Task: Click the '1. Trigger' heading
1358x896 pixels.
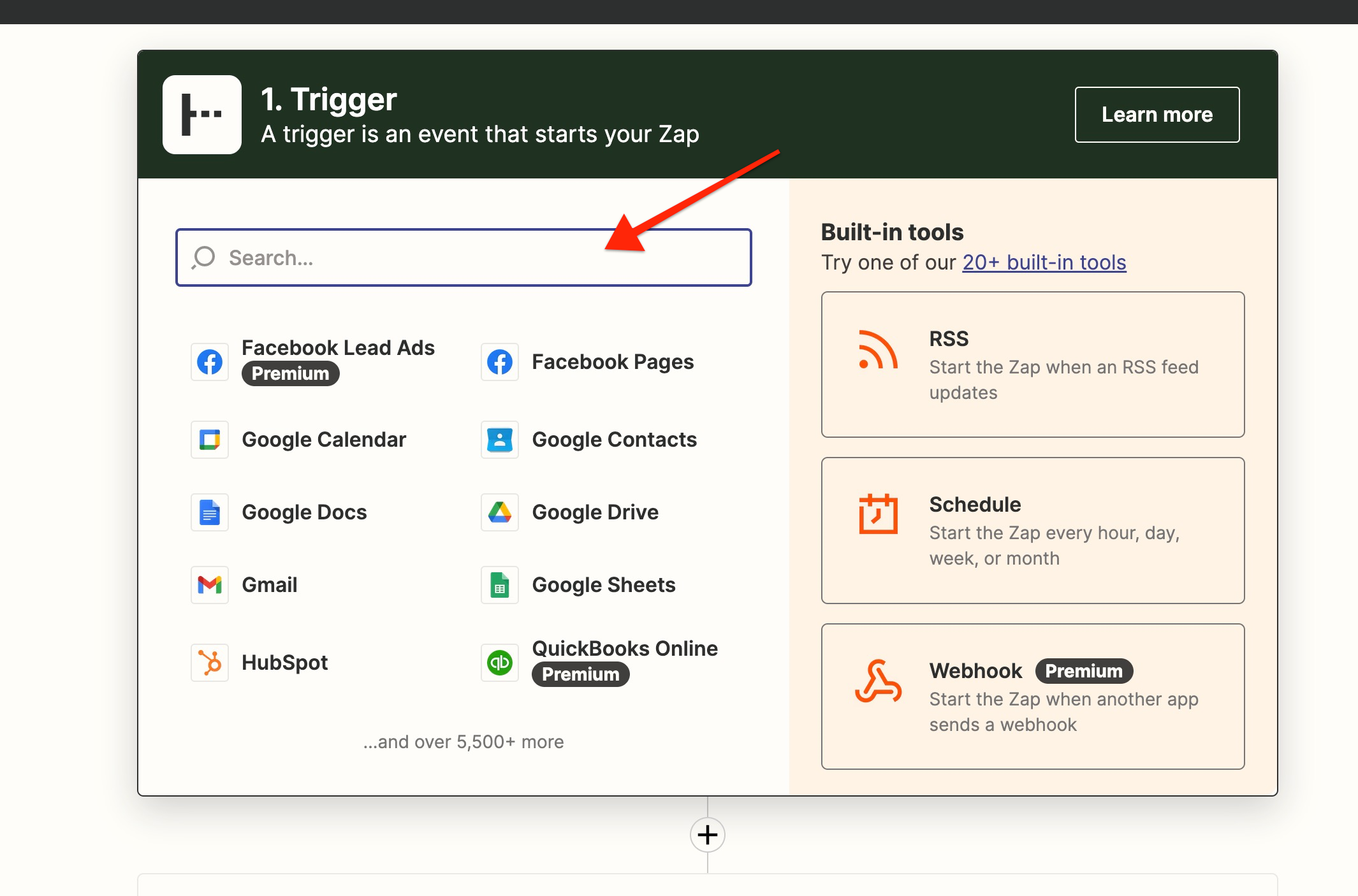Action: click(x=328, y=99)
